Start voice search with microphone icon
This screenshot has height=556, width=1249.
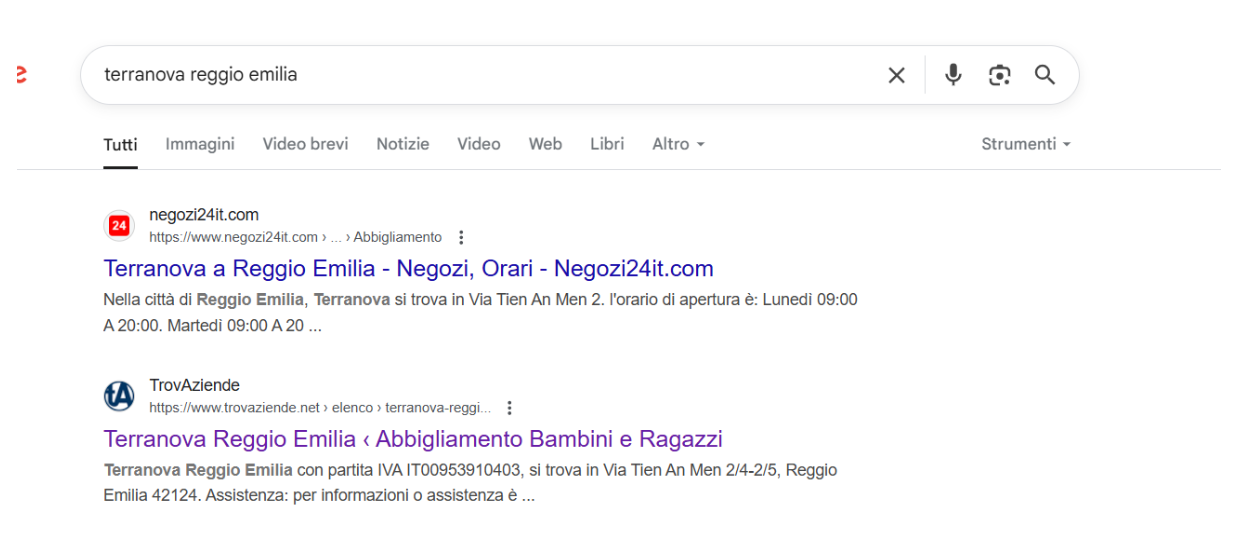click(953, 75)
